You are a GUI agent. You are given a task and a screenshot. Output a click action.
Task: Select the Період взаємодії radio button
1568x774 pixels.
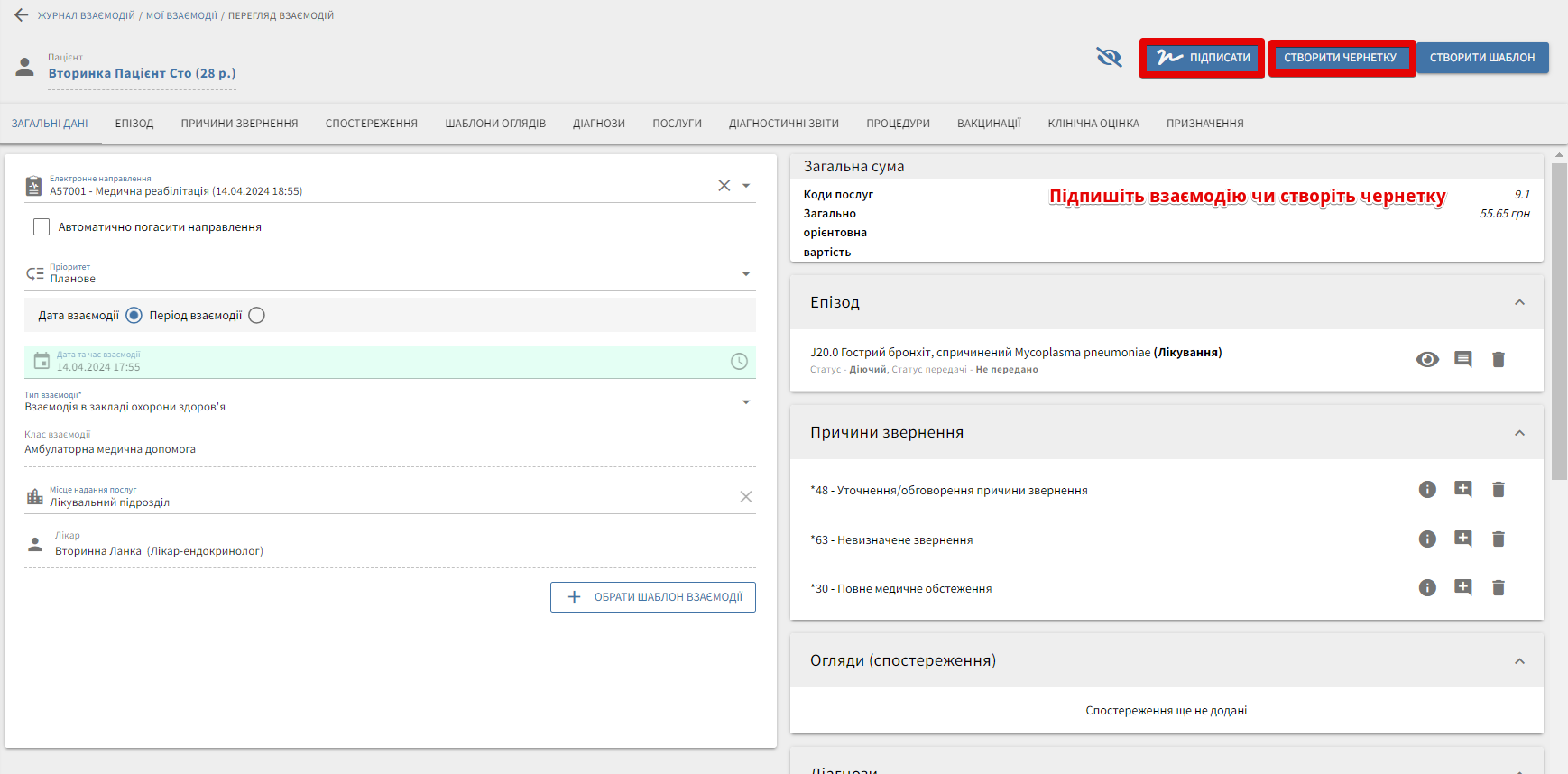(x=257, y=316)
